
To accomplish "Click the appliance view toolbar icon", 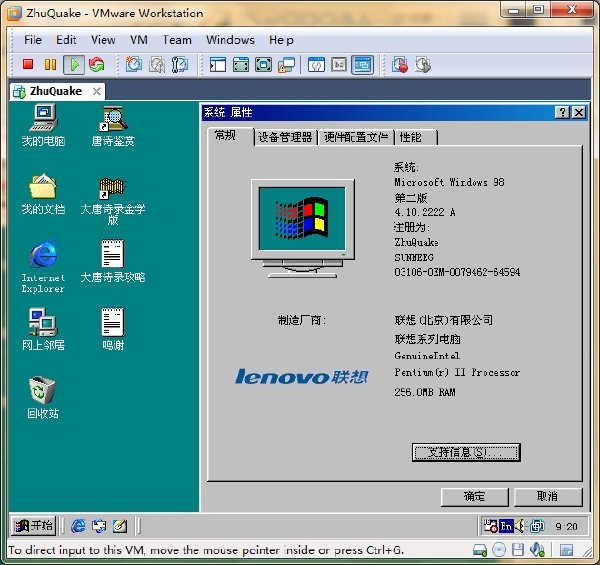I will pyautogui.click(x=339, y=65).
